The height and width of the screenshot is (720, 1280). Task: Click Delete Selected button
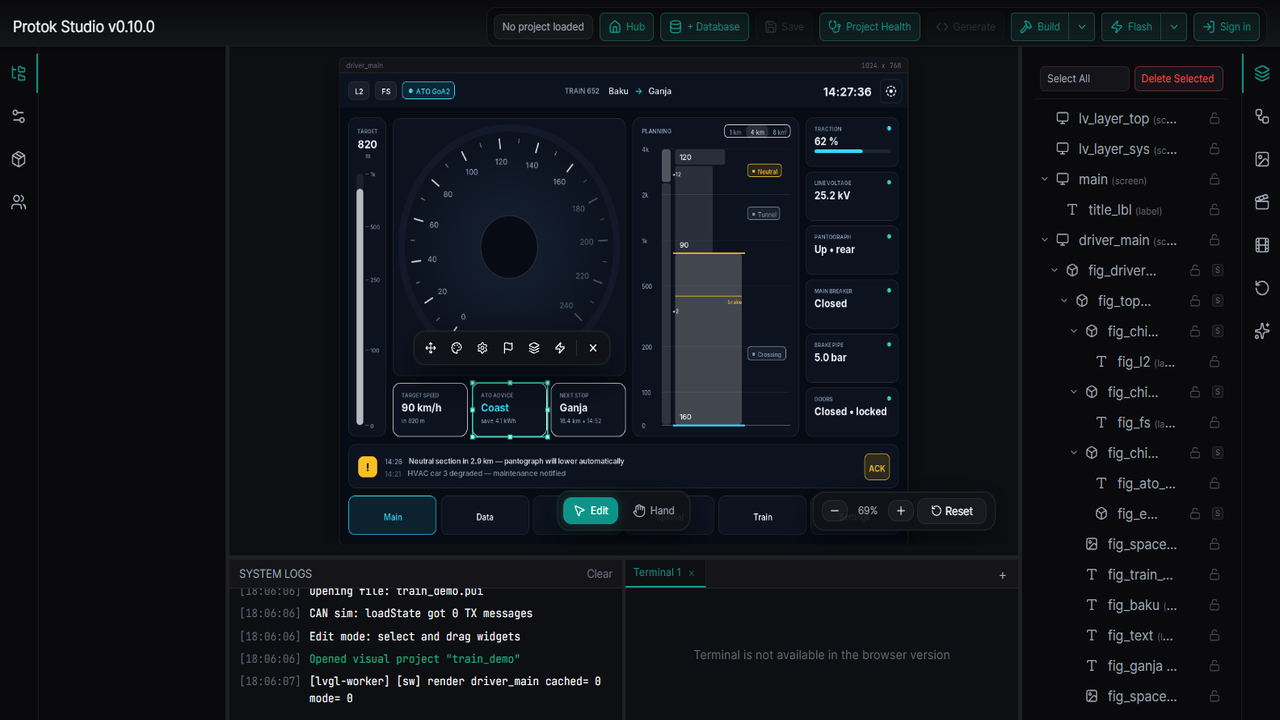click(1177, 79)
